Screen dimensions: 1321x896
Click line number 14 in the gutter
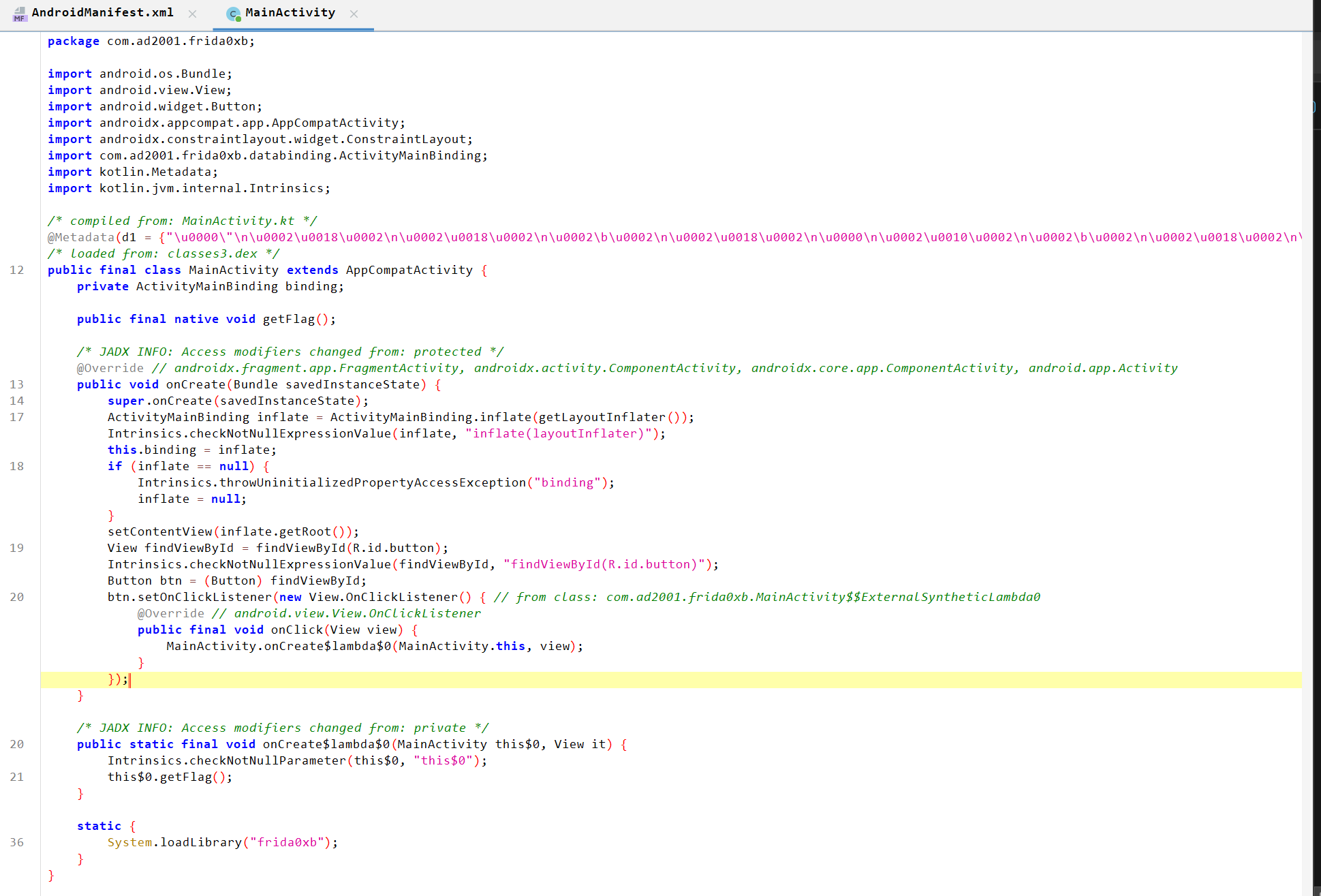[x=17, y=401]
